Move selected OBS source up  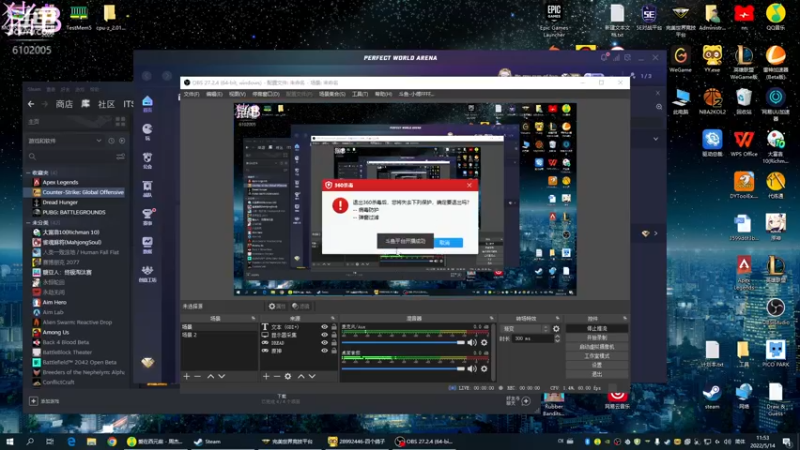301,377
